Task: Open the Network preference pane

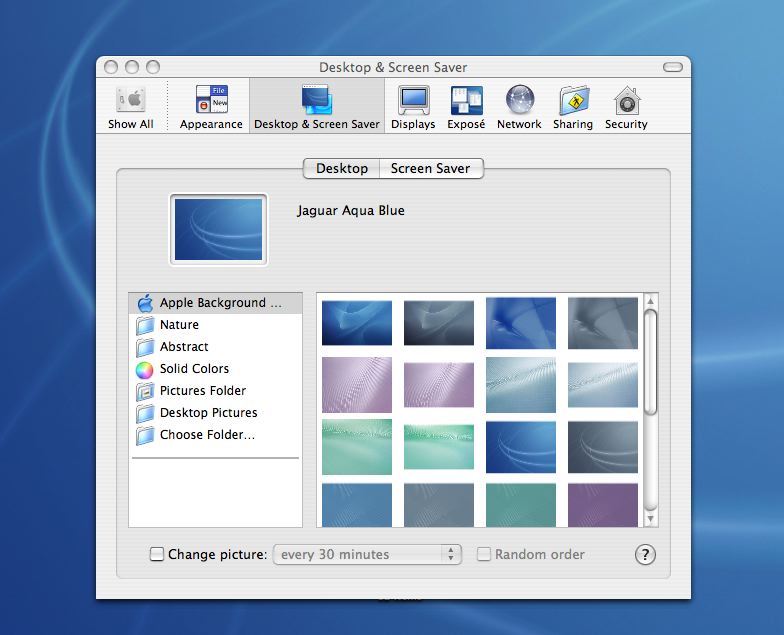Action: click(519, 108)
